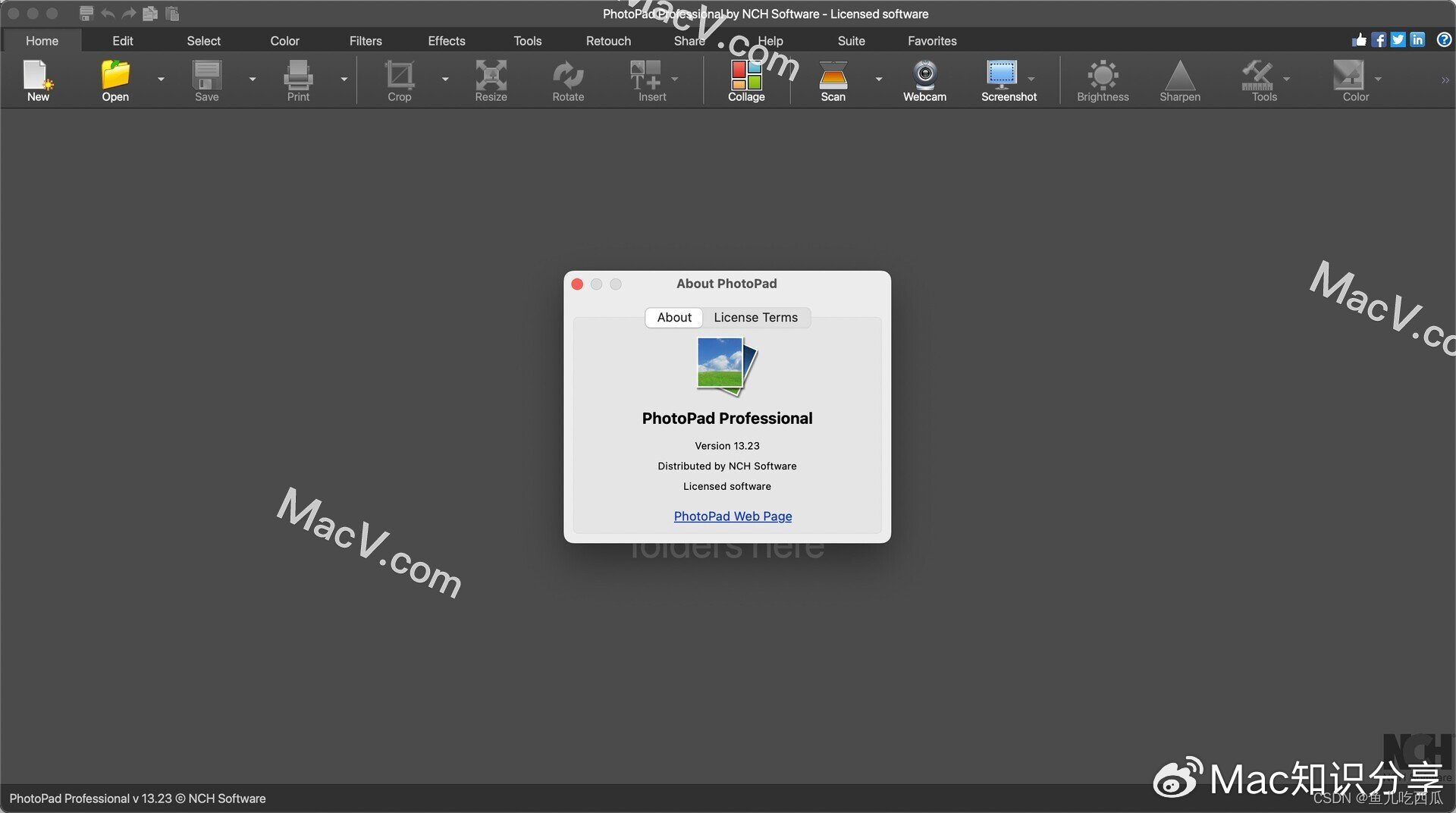Select the About tab in dialog
1456x813 pixels.
[674, 318]
